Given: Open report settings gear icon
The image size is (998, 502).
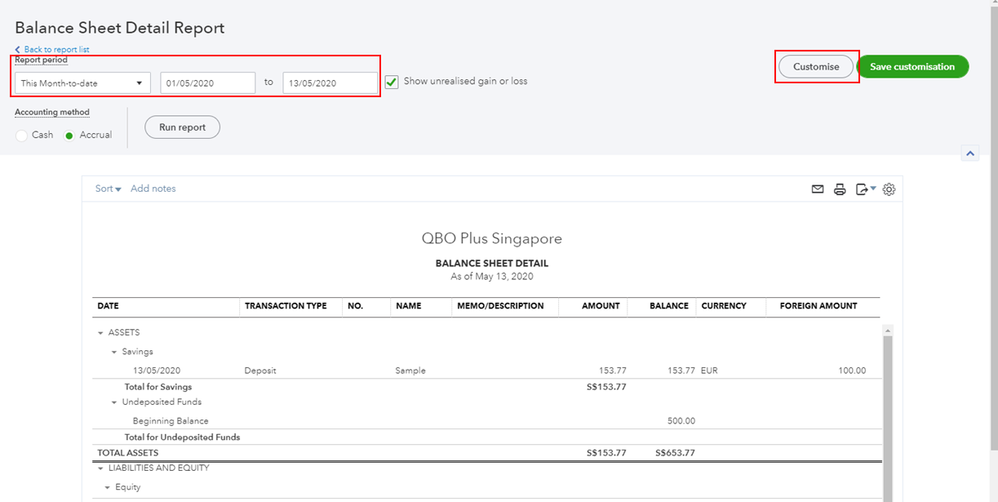Looking at the screenshot, I should tap(889, 189).
